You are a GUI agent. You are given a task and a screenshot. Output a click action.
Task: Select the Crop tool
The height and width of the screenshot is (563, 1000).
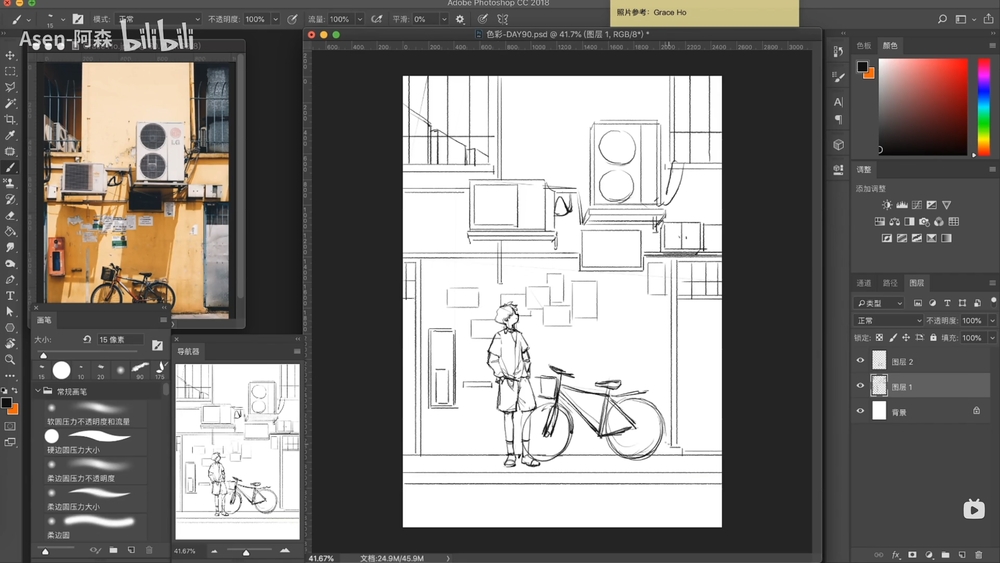pyautogui.click(x=10, y=119)
